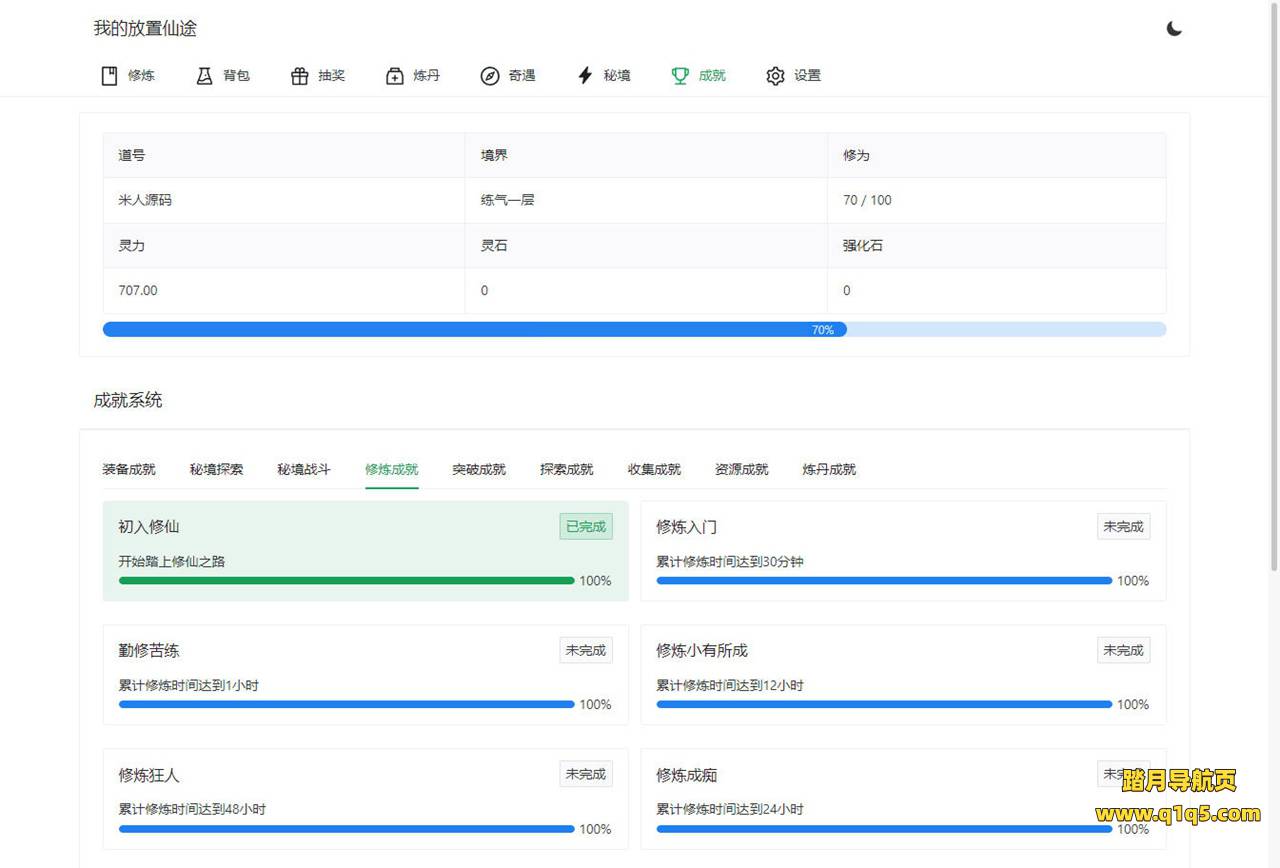Select the 炼丹 icon in navigation

coord(395,76)
